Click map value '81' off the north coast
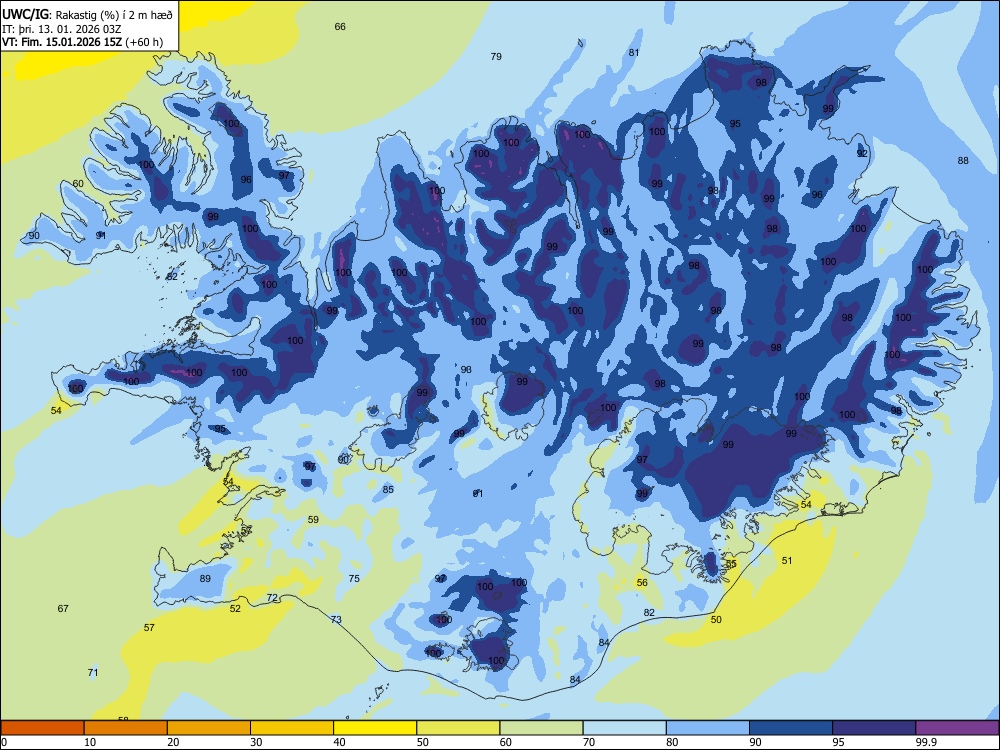 tap(634, 53)
